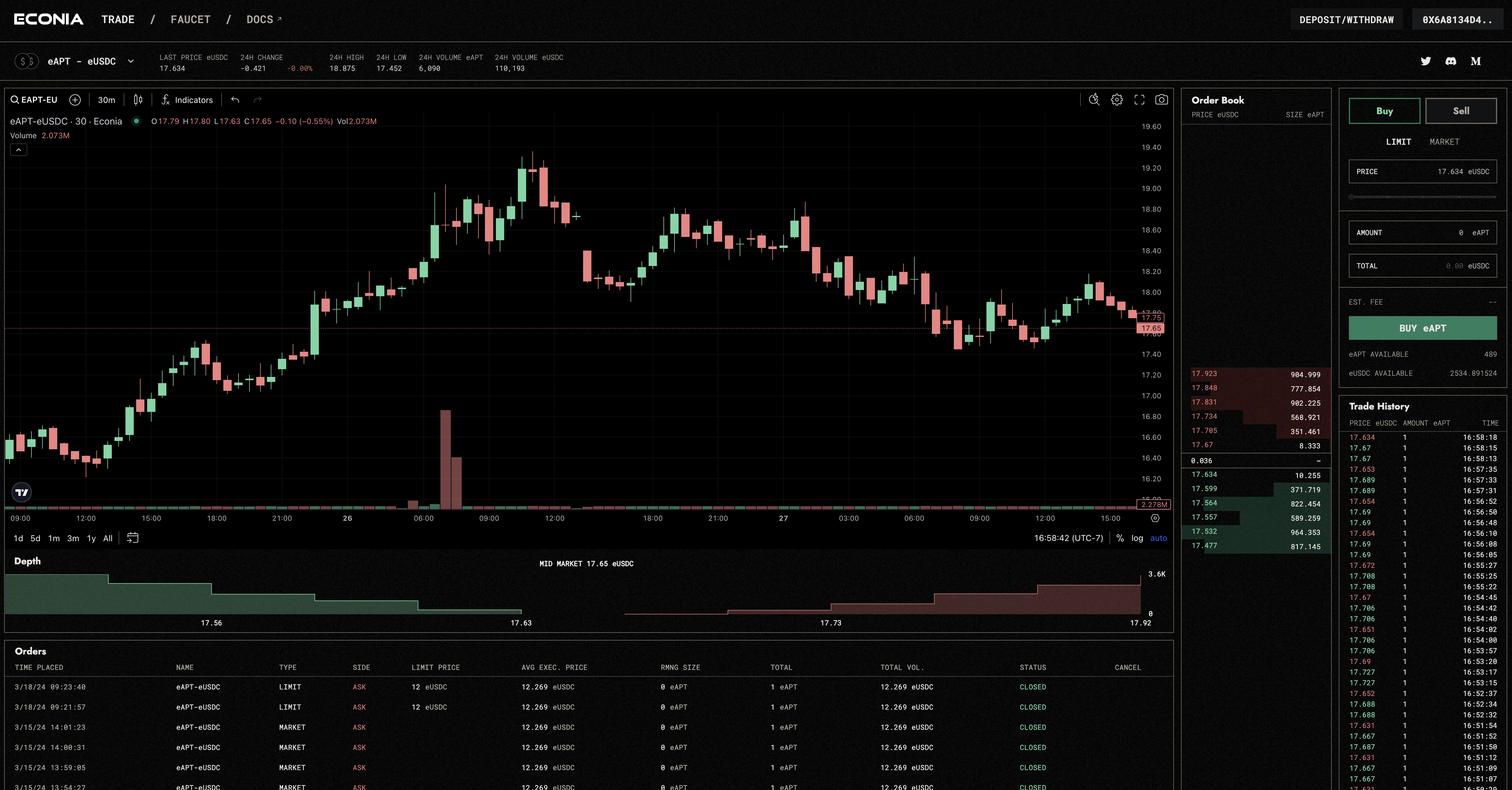Screen dimensions: 1512x790
Task: Set chart range to 1d
Action: click(18, 538)
